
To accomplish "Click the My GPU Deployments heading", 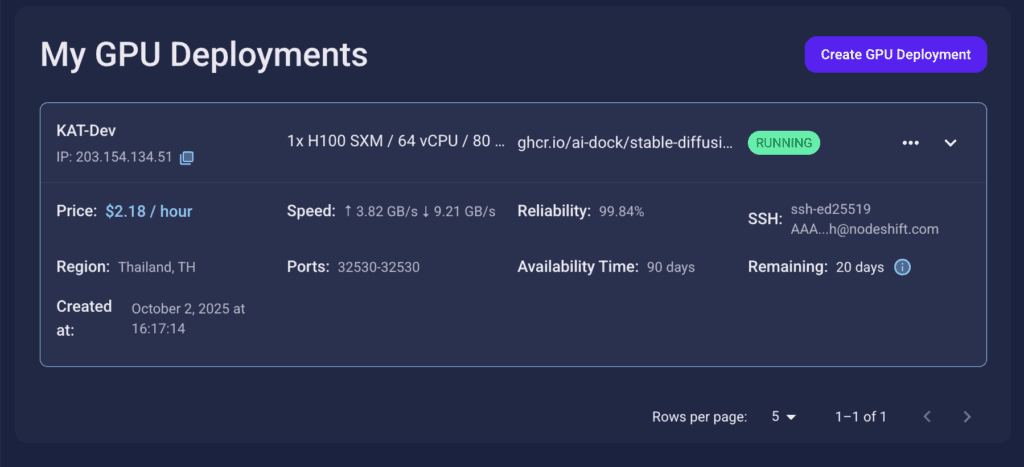I will (204, 54).
